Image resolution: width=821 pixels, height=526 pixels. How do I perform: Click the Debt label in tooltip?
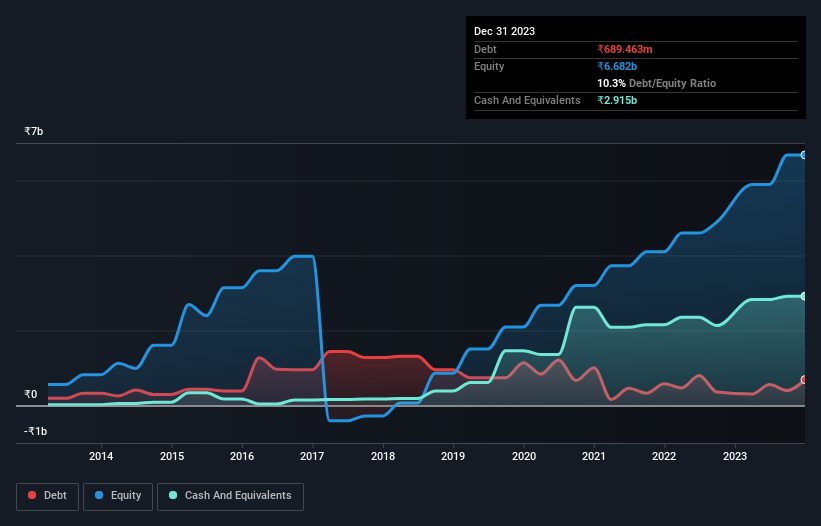tap(485, 49)
